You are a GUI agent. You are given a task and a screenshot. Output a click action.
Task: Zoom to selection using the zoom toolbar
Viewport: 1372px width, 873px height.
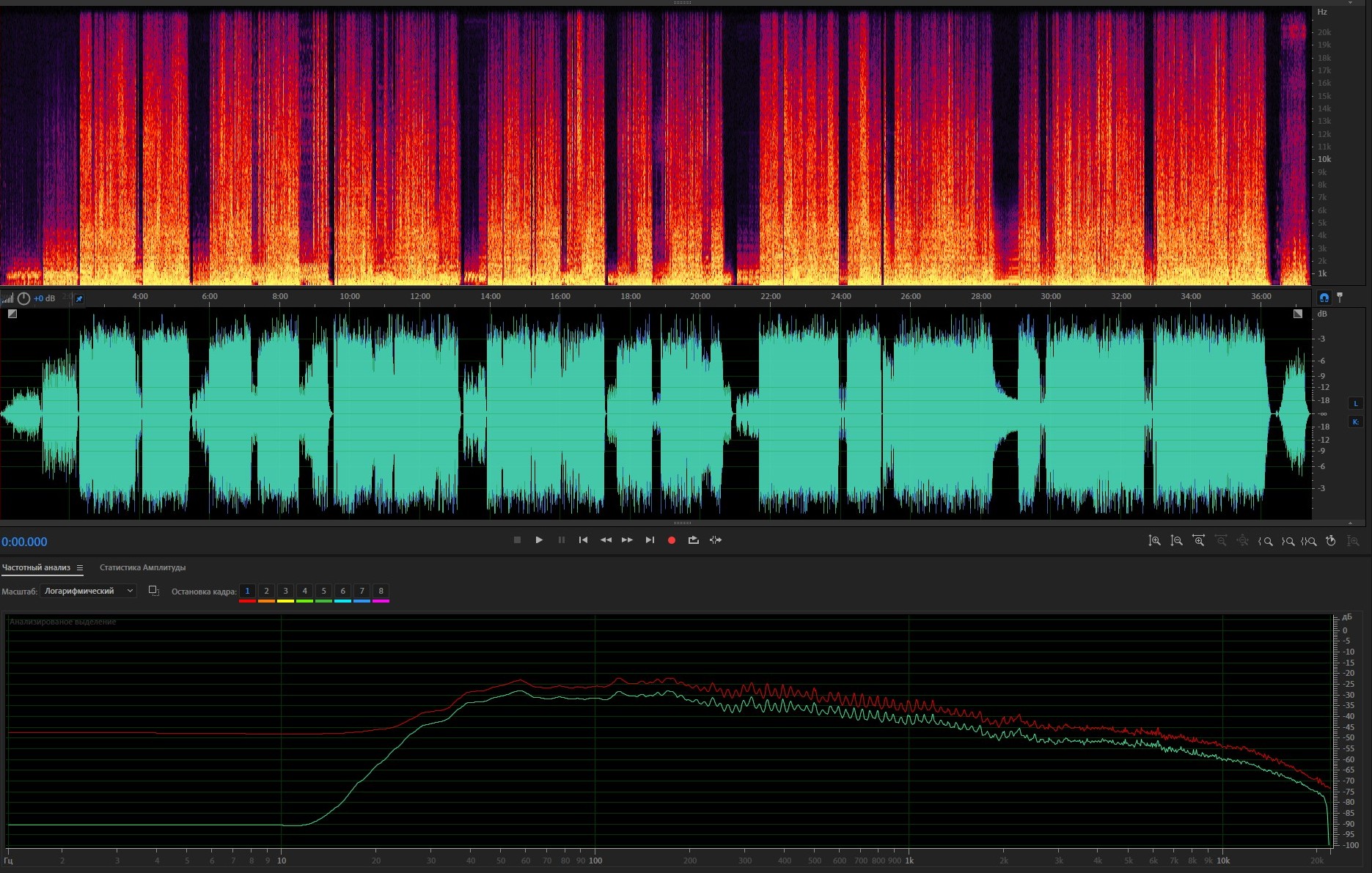coord(1310,541)
